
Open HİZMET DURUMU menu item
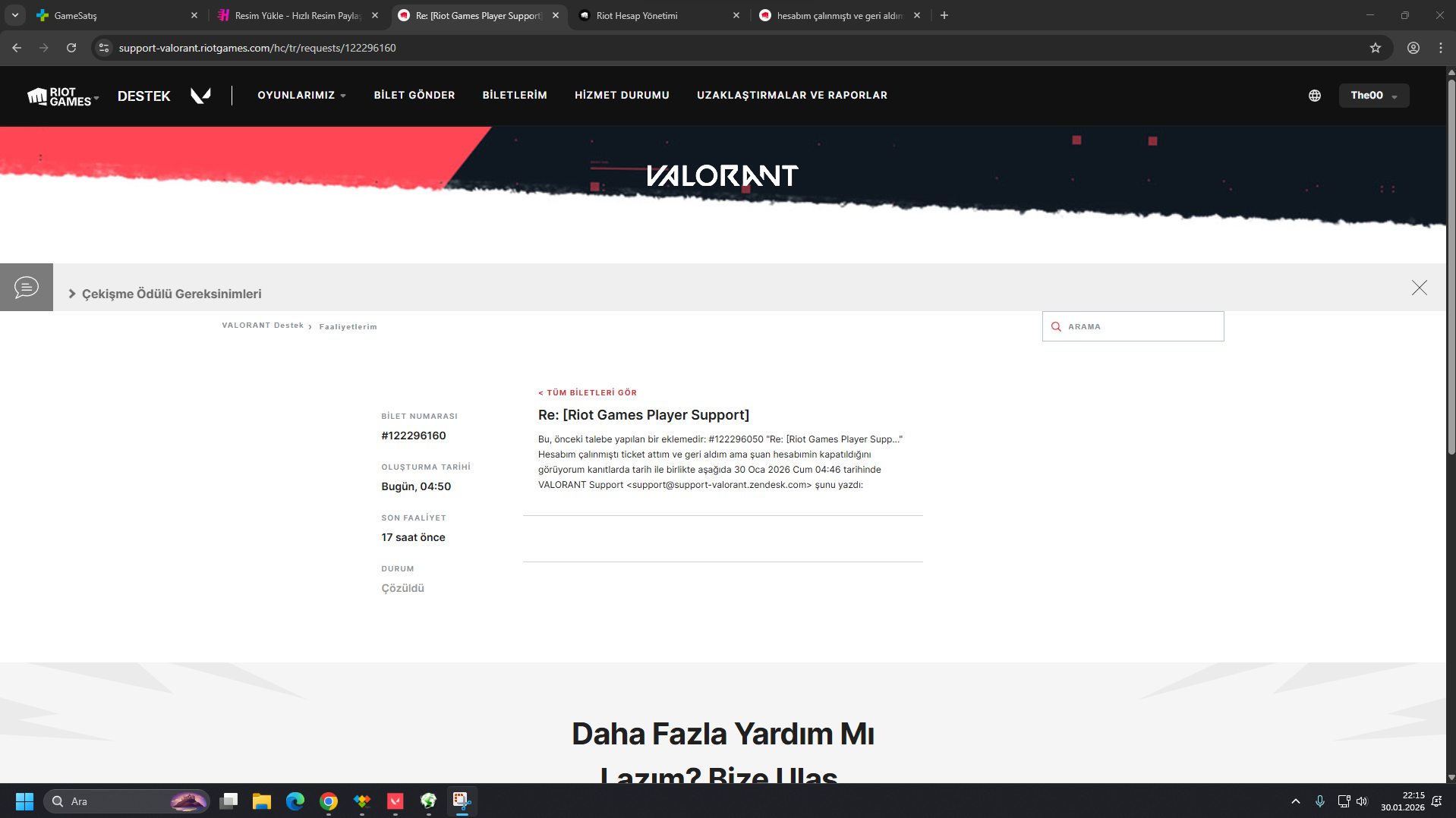pos(622,96)
